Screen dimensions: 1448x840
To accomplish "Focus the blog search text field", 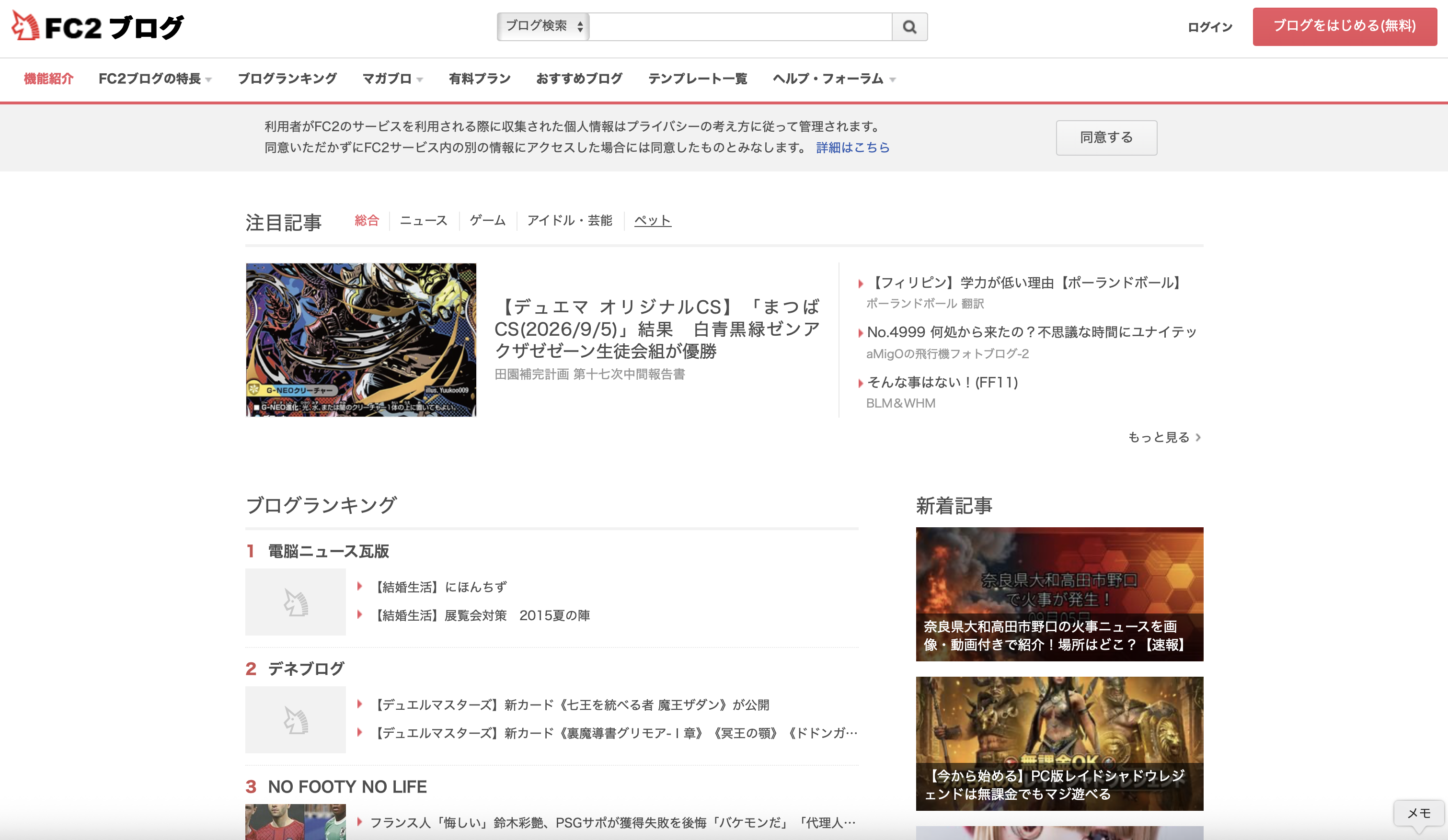I will pos(741,26).
